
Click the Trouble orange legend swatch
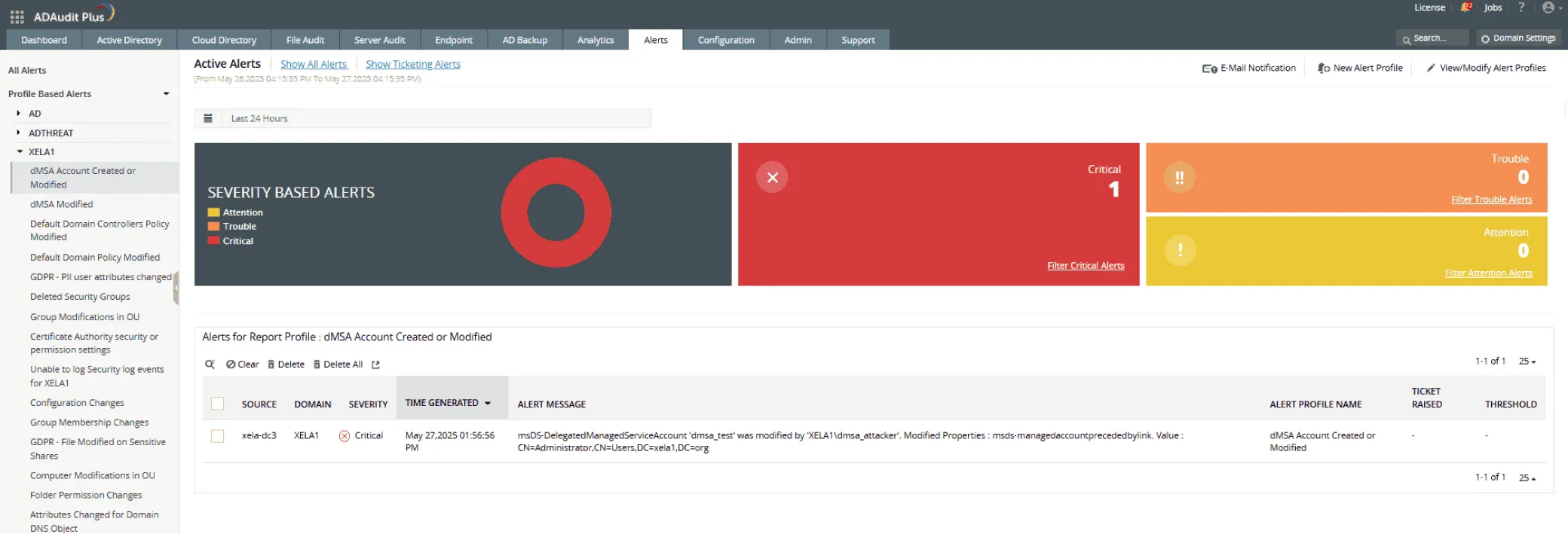[213, 227]
